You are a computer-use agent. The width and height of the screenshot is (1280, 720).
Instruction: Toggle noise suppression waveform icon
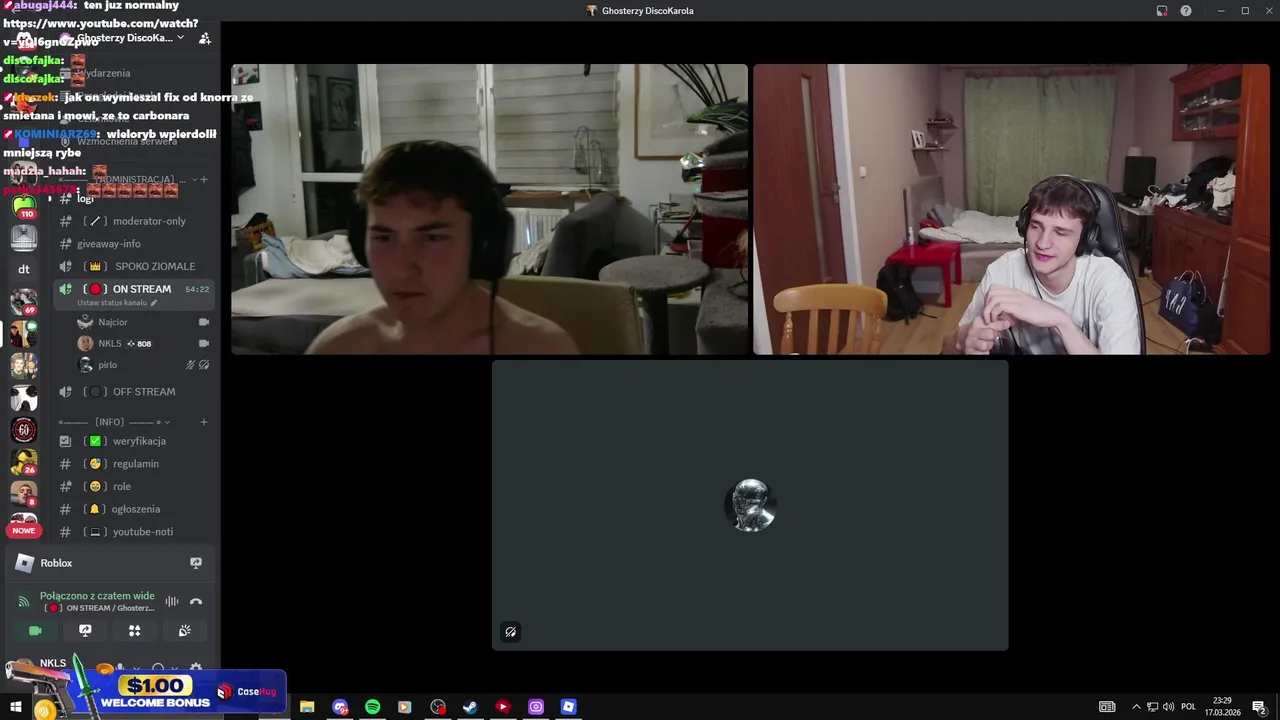(172, 601)
